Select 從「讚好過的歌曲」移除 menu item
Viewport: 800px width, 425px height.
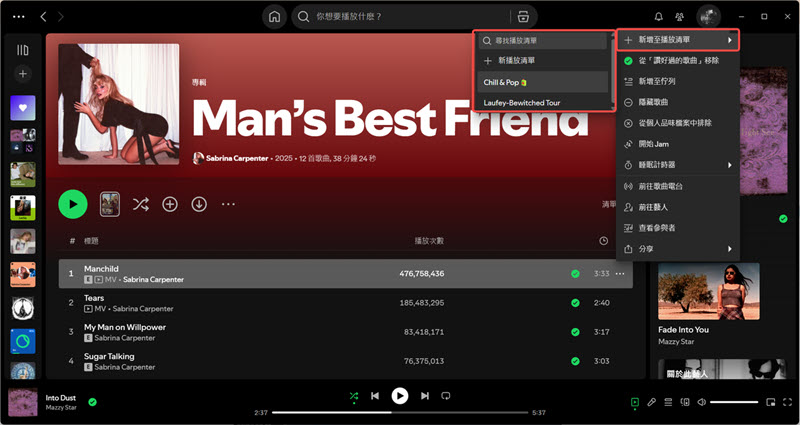click(x=678, y=61)
